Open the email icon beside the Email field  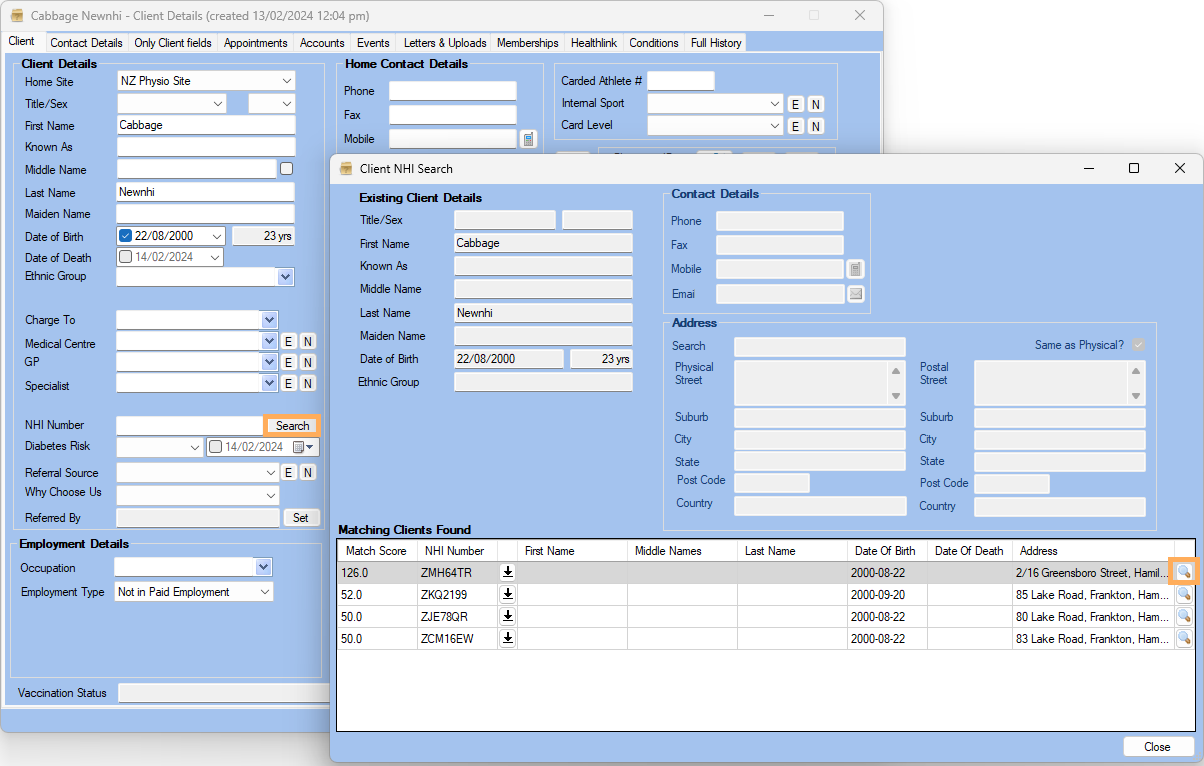(855, 293)
